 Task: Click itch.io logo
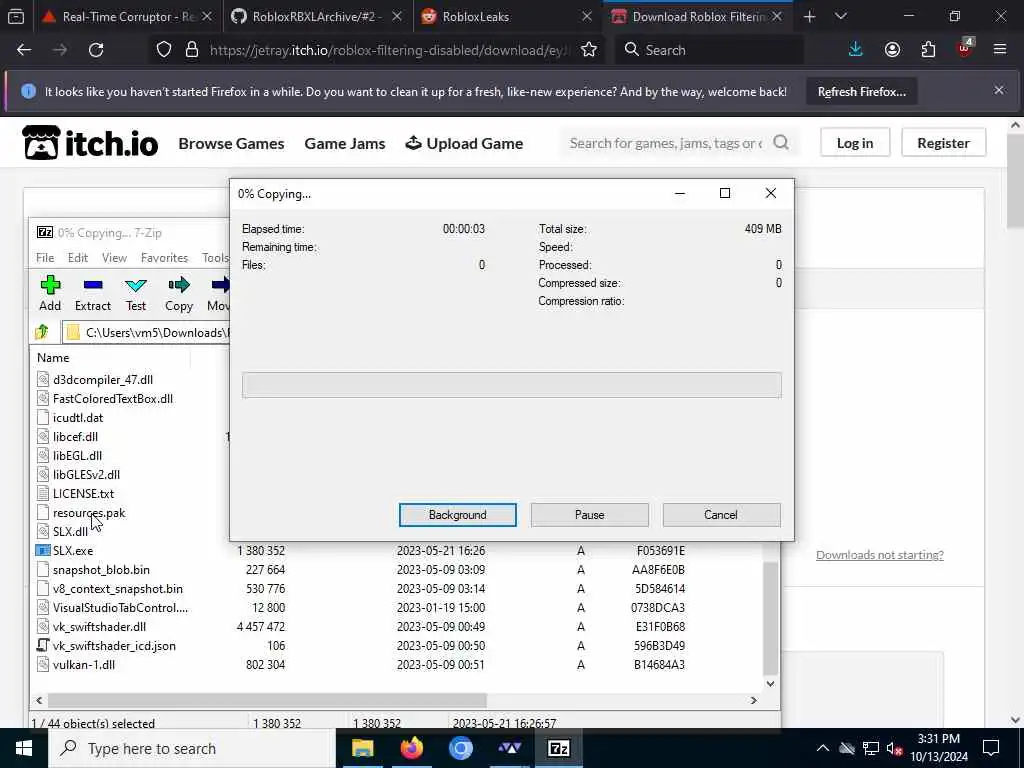point(89,142)
